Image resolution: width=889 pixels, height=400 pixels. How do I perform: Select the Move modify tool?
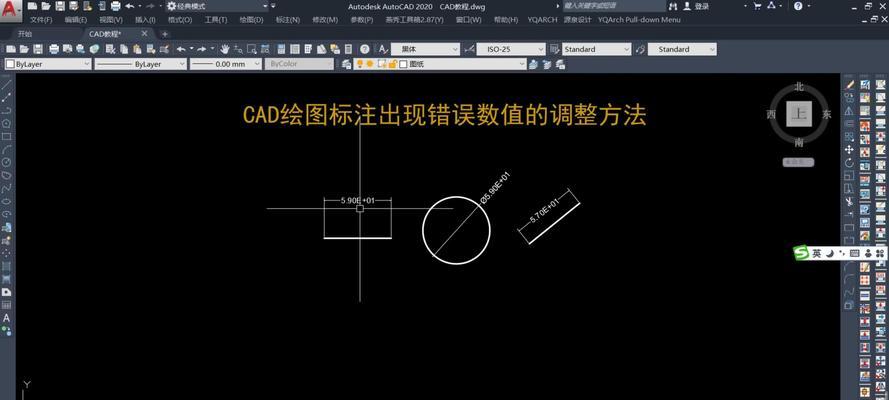click(849, 150)
